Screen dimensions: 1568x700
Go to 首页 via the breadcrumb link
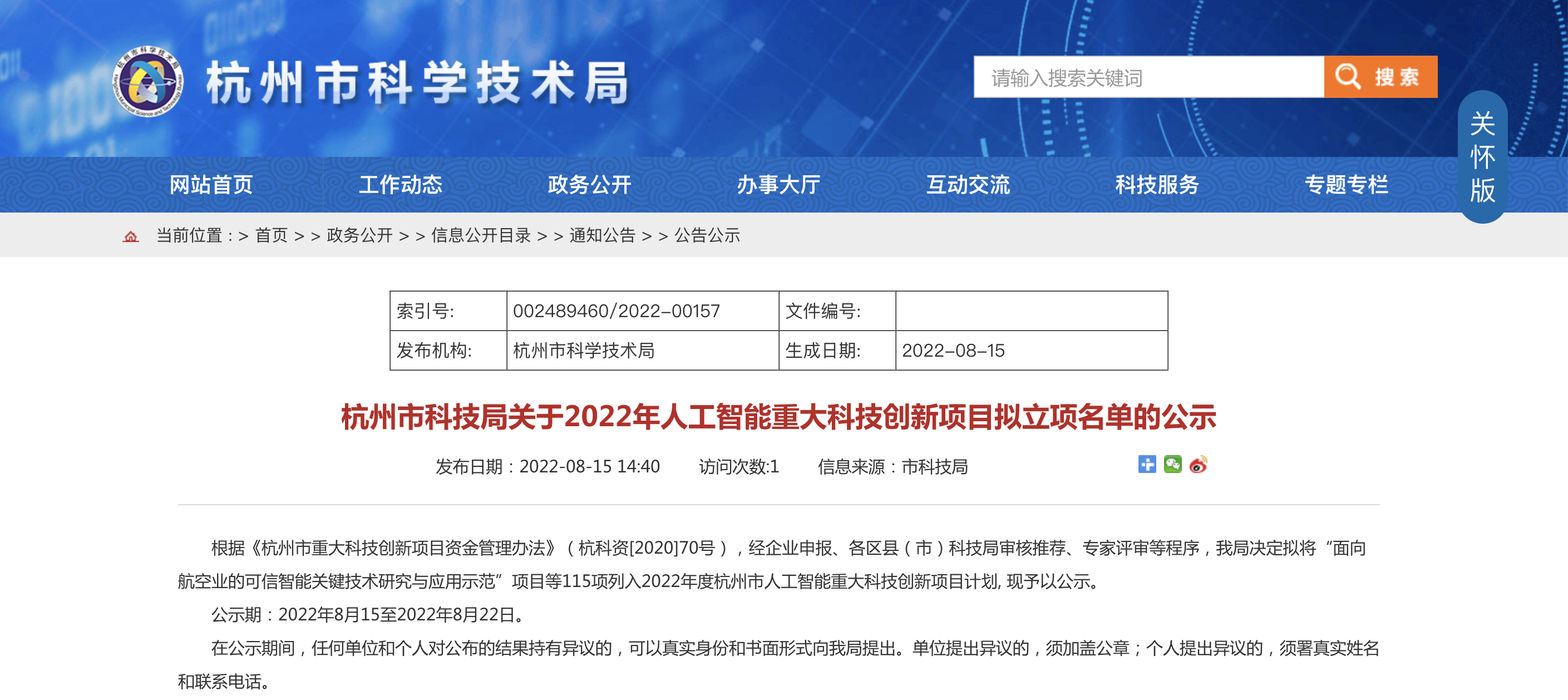pyautogui.click(x=272, y=237)
